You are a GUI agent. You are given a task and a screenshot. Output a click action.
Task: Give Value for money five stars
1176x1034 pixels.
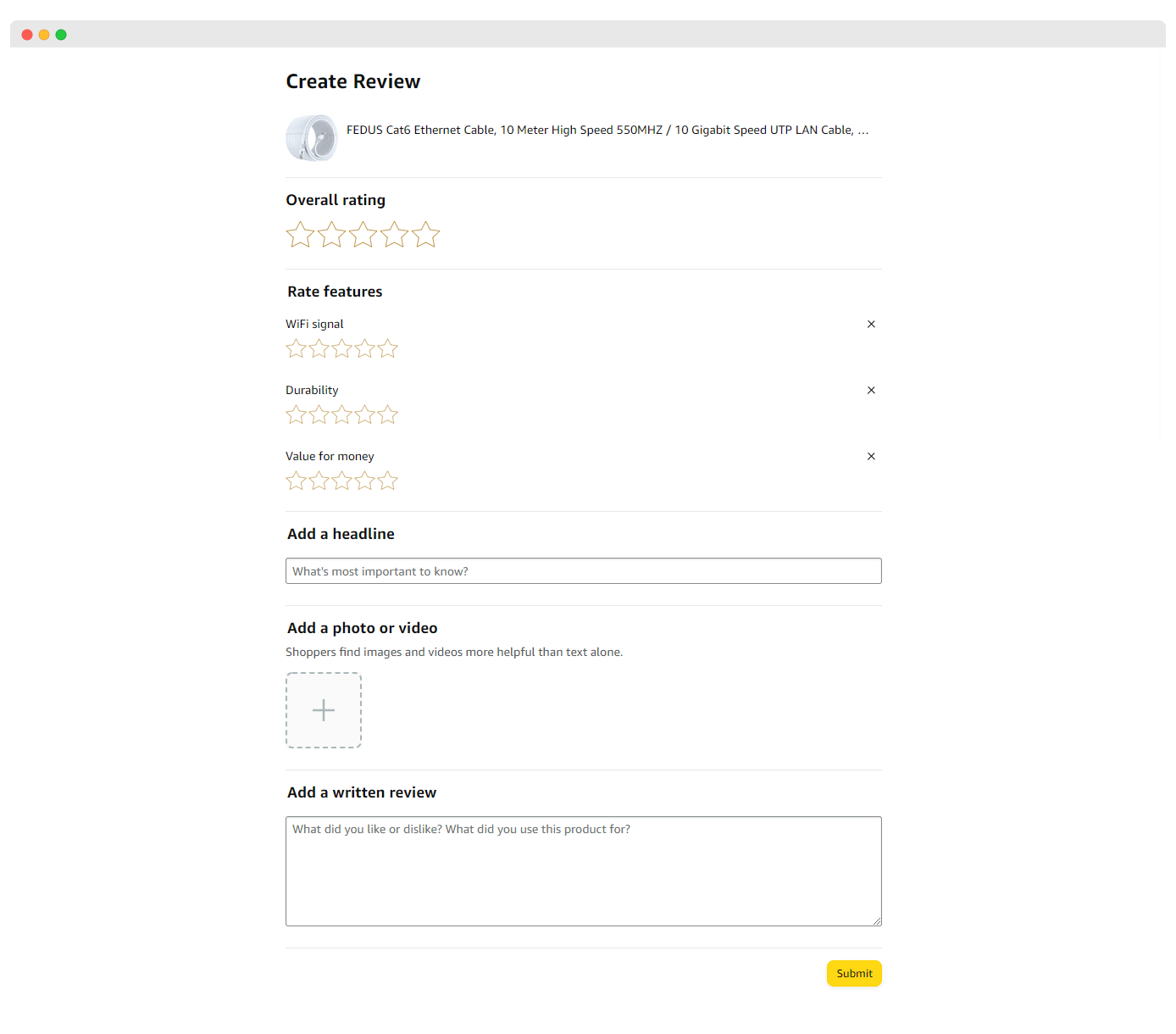click(387, 481)
